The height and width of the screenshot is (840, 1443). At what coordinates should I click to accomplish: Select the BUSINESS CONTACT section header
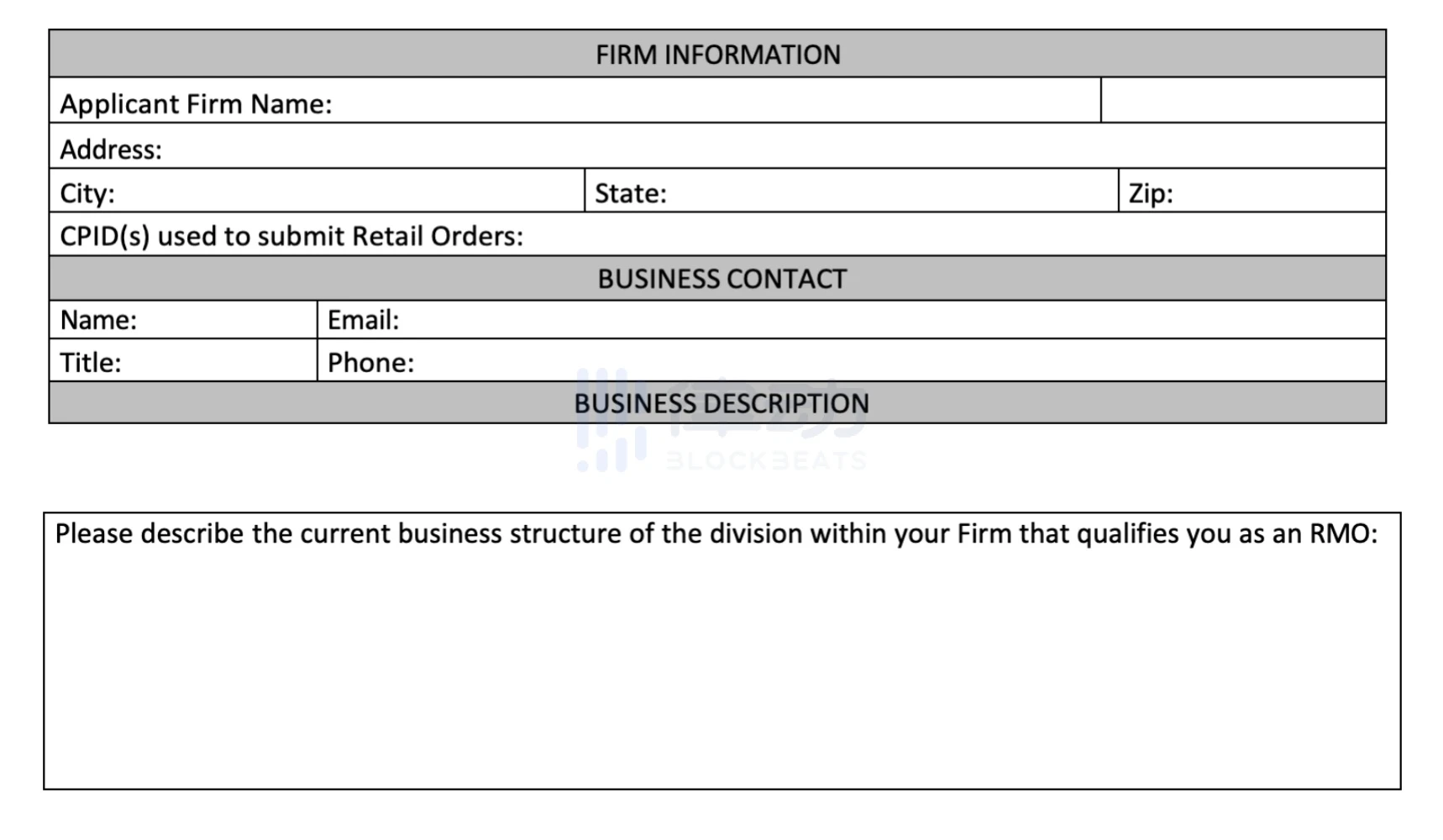tap(721, 279)
